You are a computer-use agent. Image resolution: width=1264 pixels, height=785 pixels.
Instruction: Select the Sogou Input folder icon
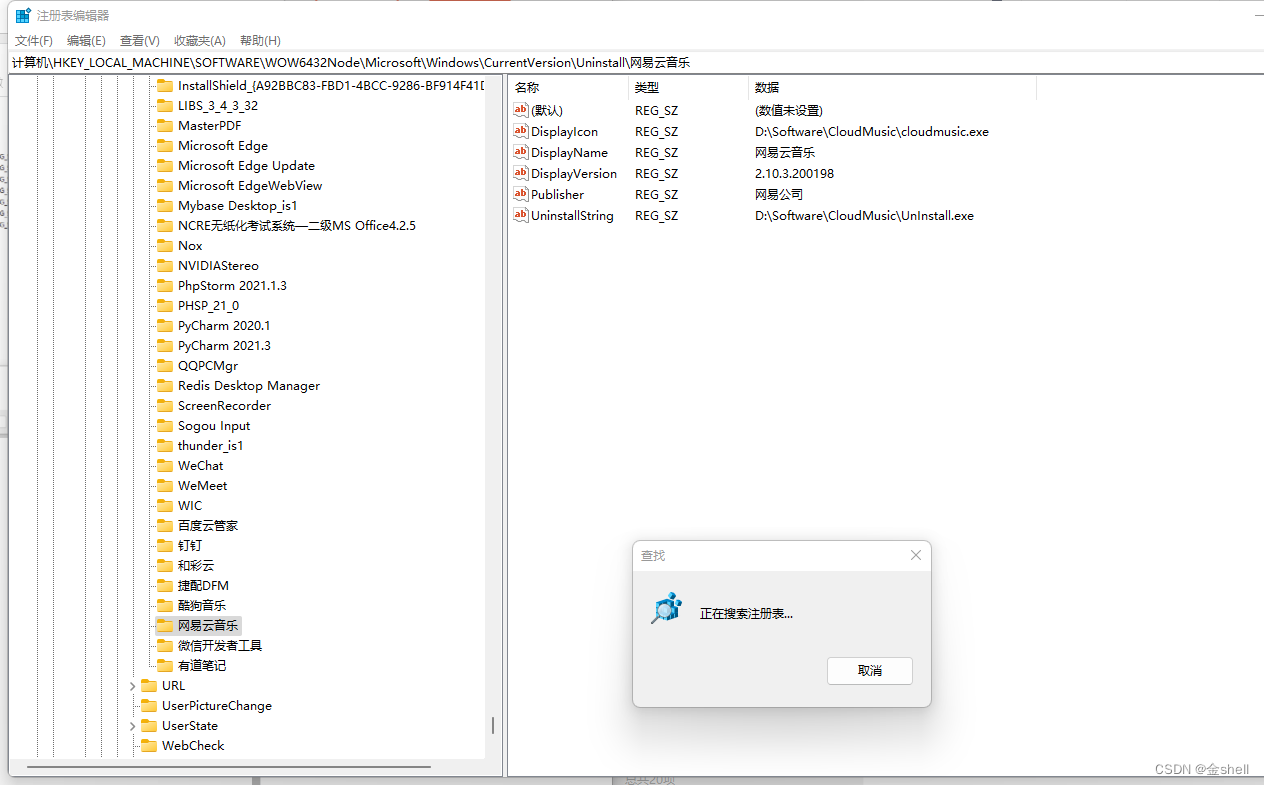click(165, 426)
